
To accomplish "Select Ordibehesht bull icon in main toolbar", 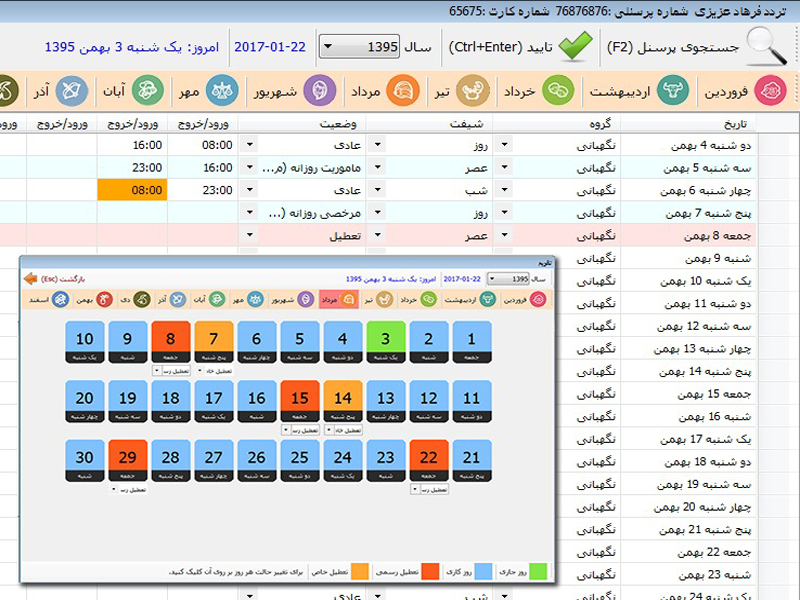I will click(673, 90).
